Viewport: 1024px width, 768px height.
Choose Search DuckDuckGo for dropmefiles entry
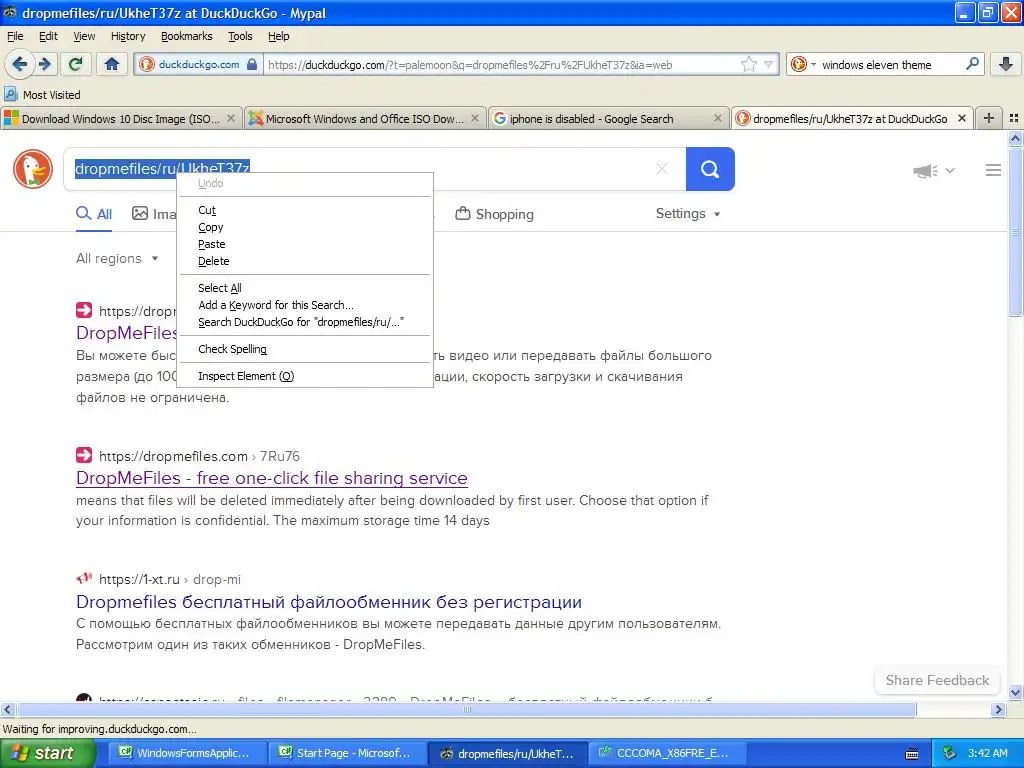(x=304, y=322)
